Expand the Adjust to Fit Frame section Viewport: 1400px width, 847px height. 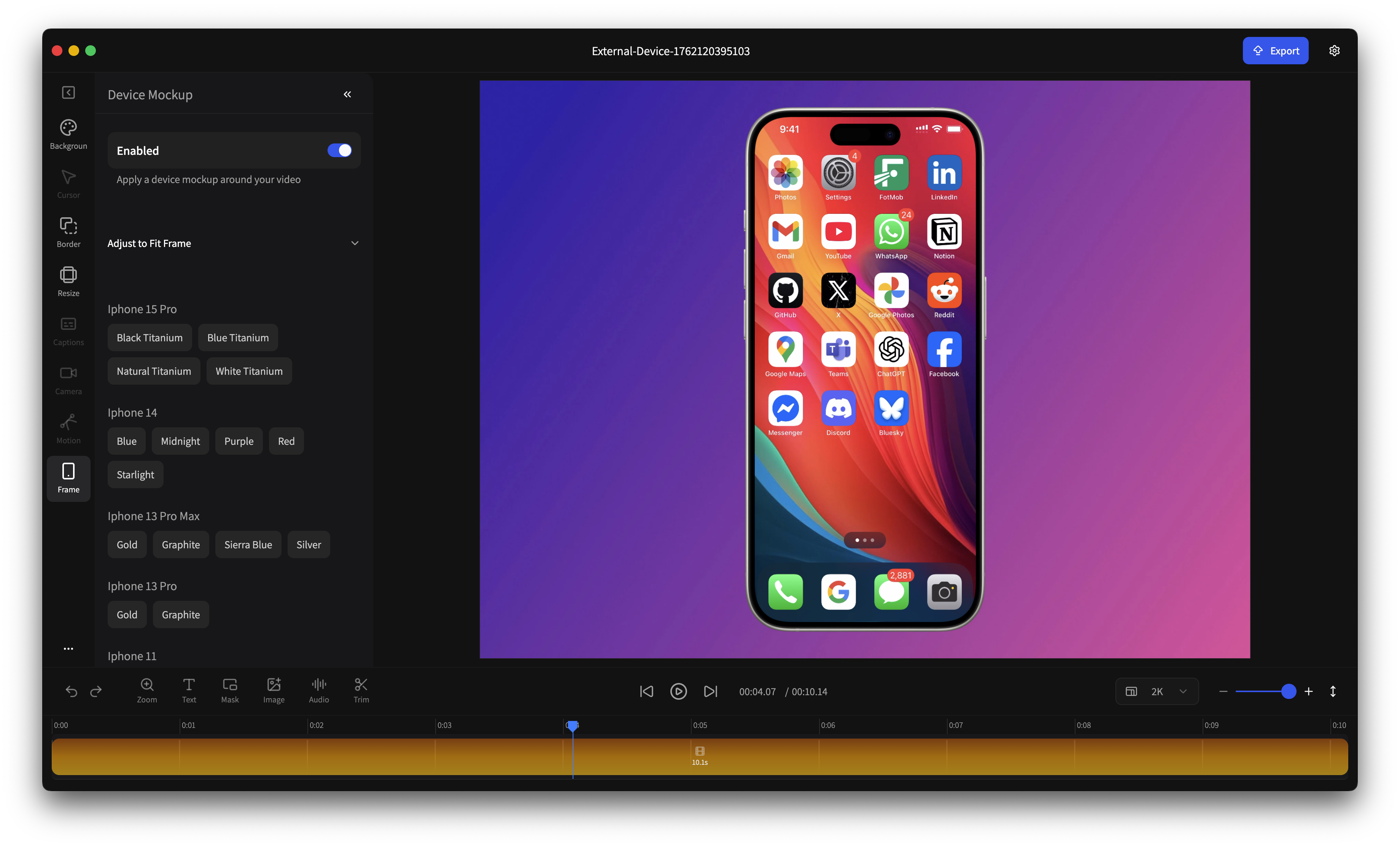click(x=355, y=243)
